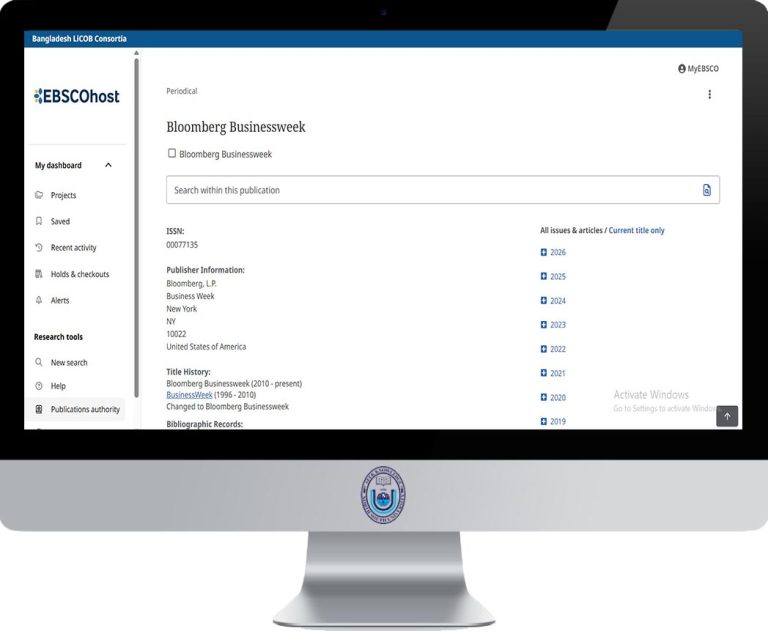Expand the 2025 issues list

click(543, 276)
